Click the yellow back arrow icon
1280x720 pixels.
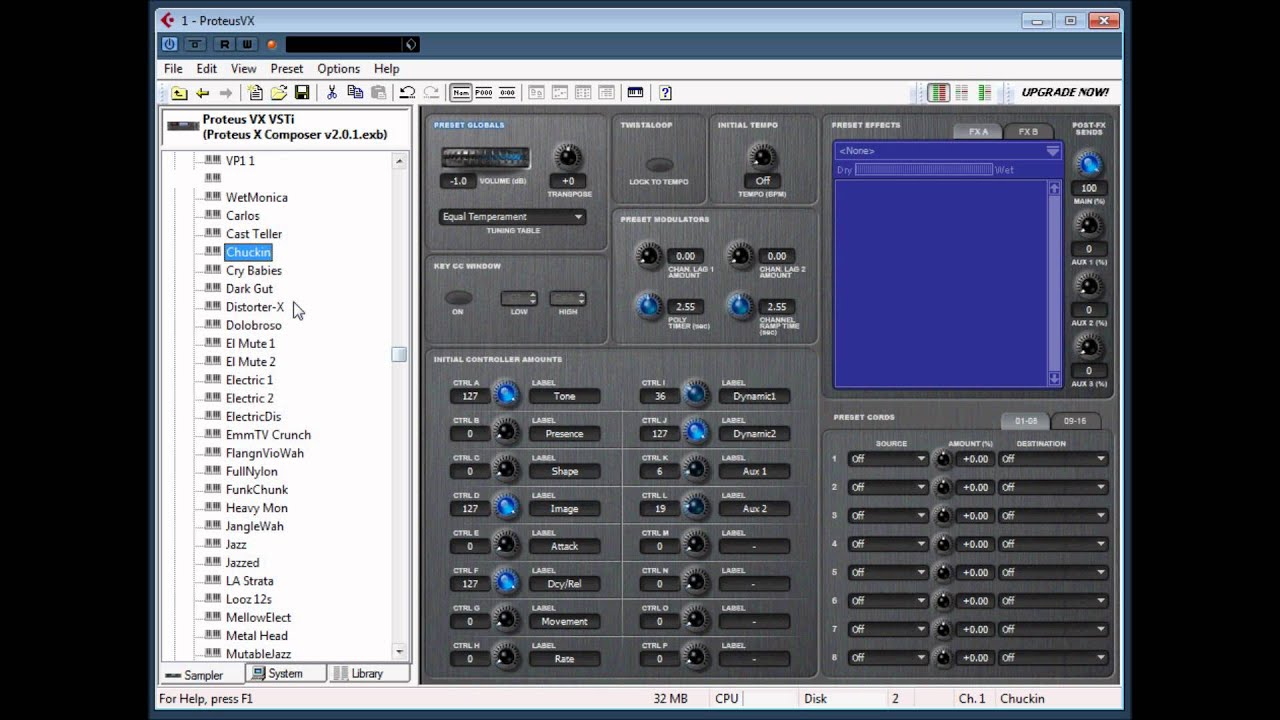[202, 93]
